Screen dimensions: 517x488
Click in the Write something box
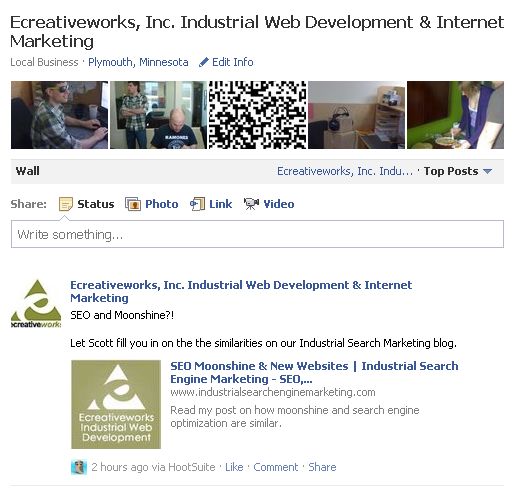point(257,234)
